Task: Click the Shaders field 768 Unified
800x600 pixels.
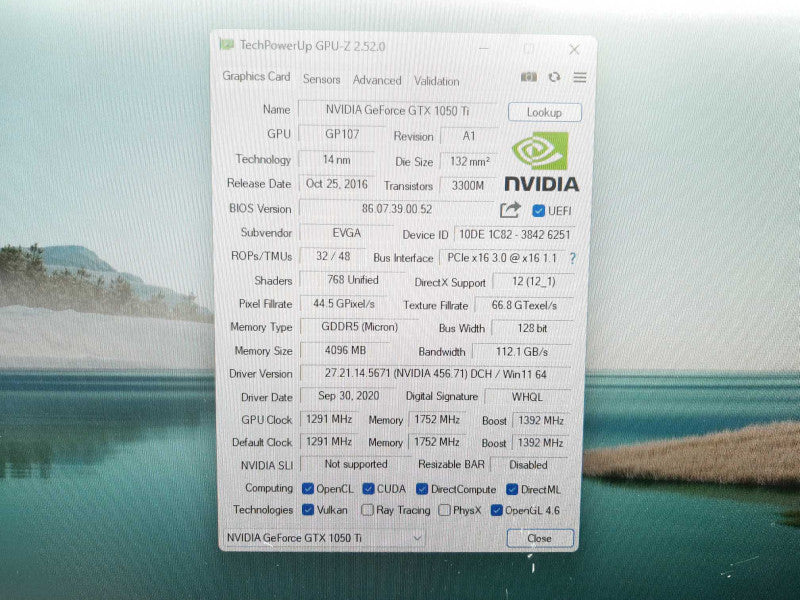Action: (353, 280)
